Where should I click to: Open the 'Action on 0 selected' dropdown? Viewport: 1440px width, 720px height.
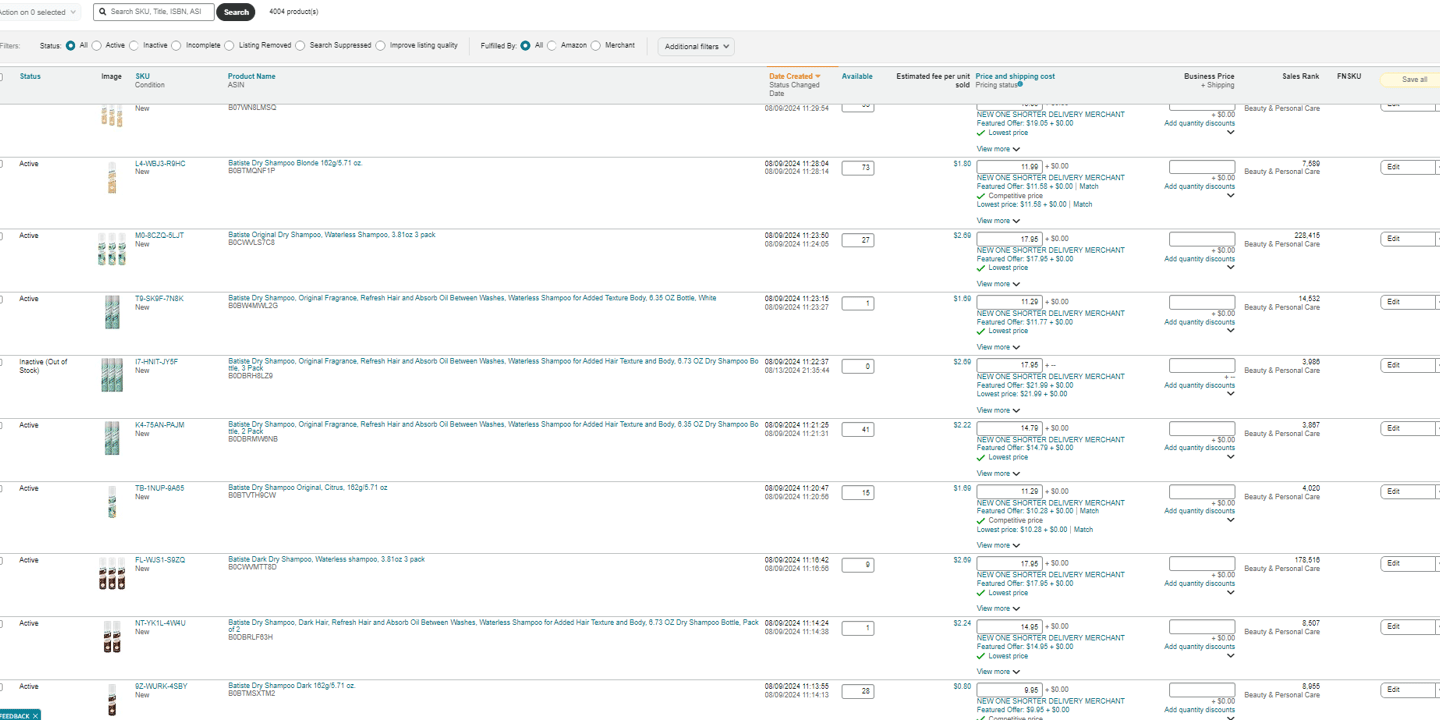click(x=38, y=12)
